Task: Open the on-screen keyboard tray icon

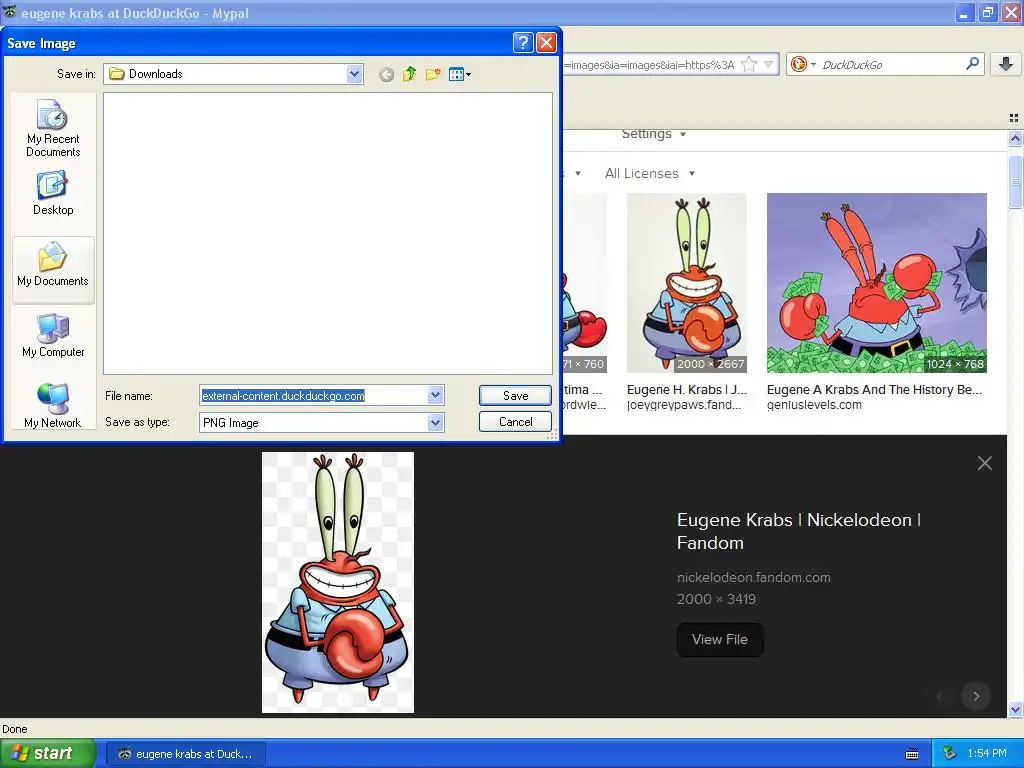Action: [912, 754]
